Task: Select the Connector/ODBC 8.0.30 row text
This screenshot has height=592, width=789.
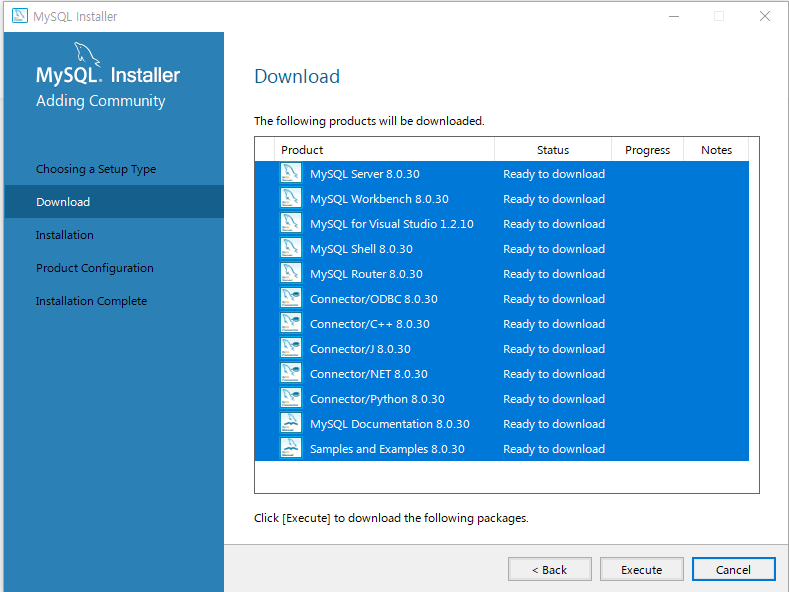Action: click(374, 299)
